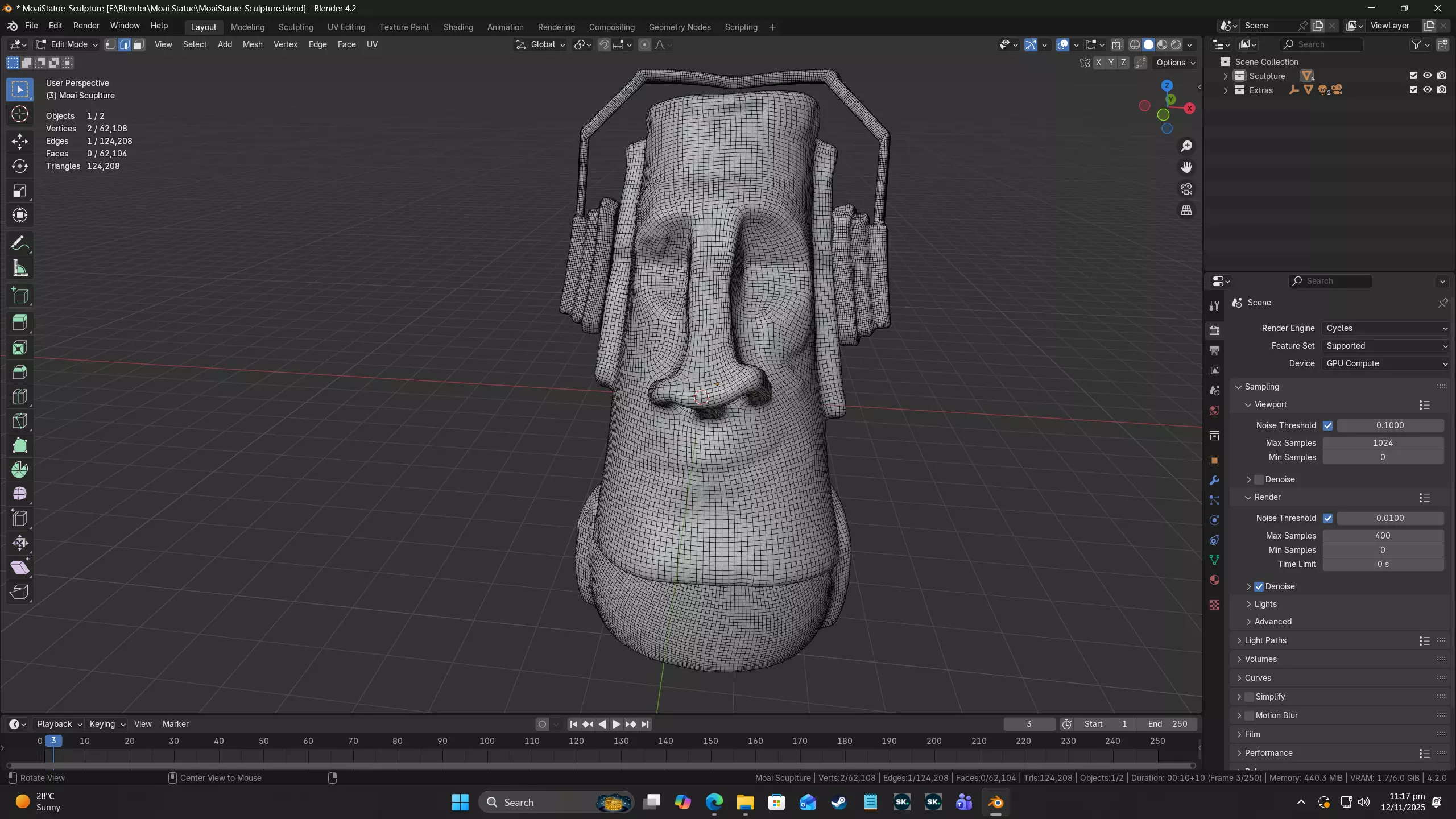
Task: Select the Loop Cut tool
Action: pyautogui.click(x=20, y=396)
